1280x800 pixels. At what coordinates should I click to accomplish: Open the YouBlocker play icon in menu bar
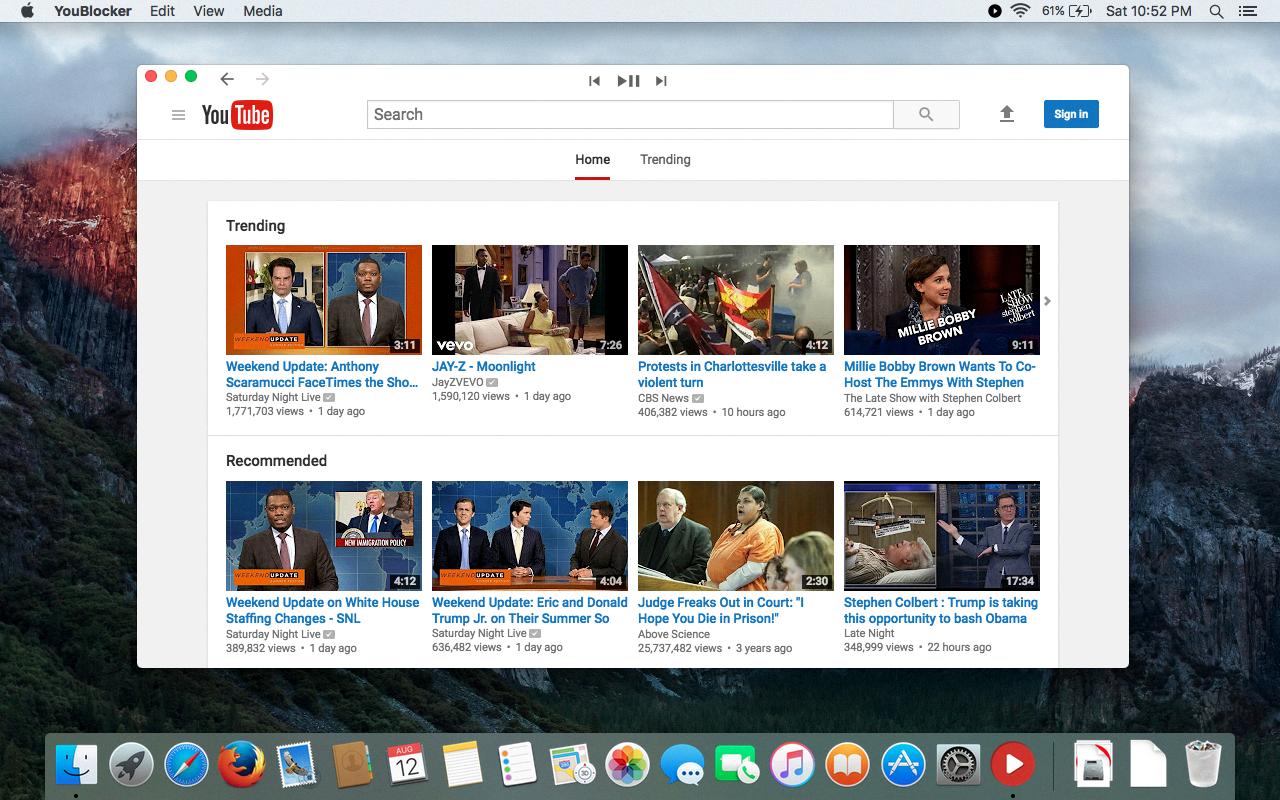pyautogui.click(x=993, y=11)
